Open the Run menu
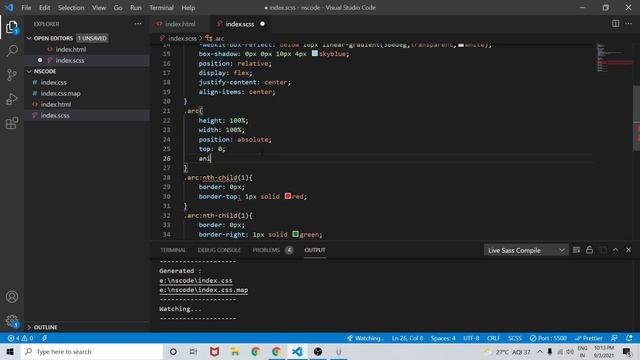 click(x=136, y=8)
